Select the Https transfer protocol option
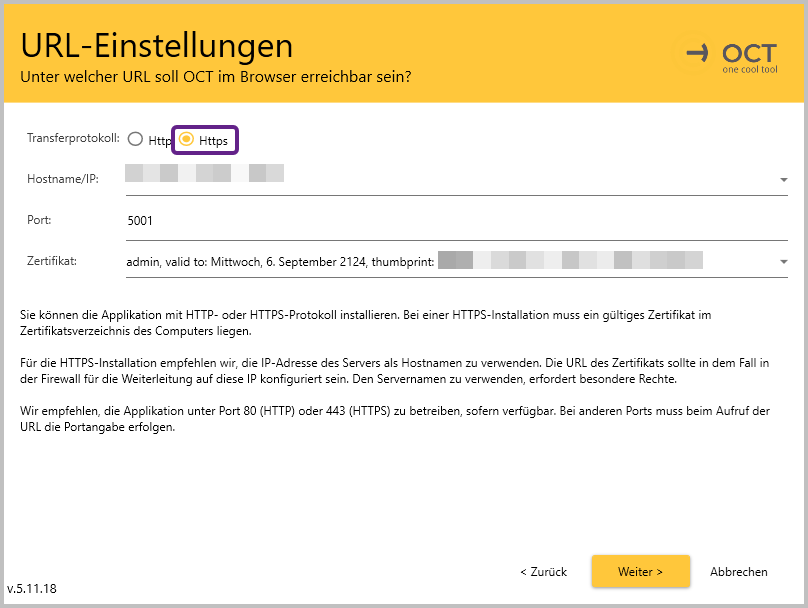Viewport: 808px width, 608px height. pyautogui.click(x=187, y=140)
